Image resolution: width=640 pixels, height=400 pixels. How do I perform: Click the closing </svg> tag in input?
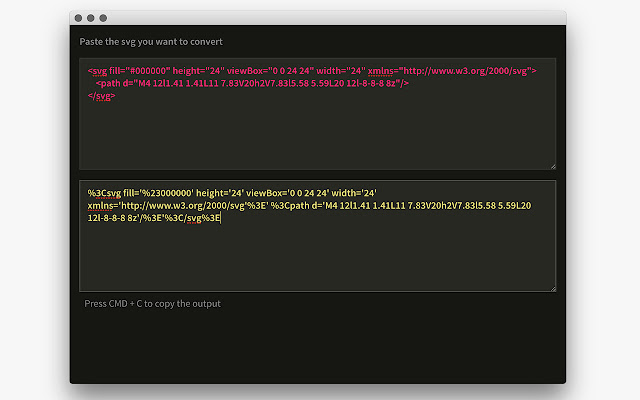click(x=99, y=97)
